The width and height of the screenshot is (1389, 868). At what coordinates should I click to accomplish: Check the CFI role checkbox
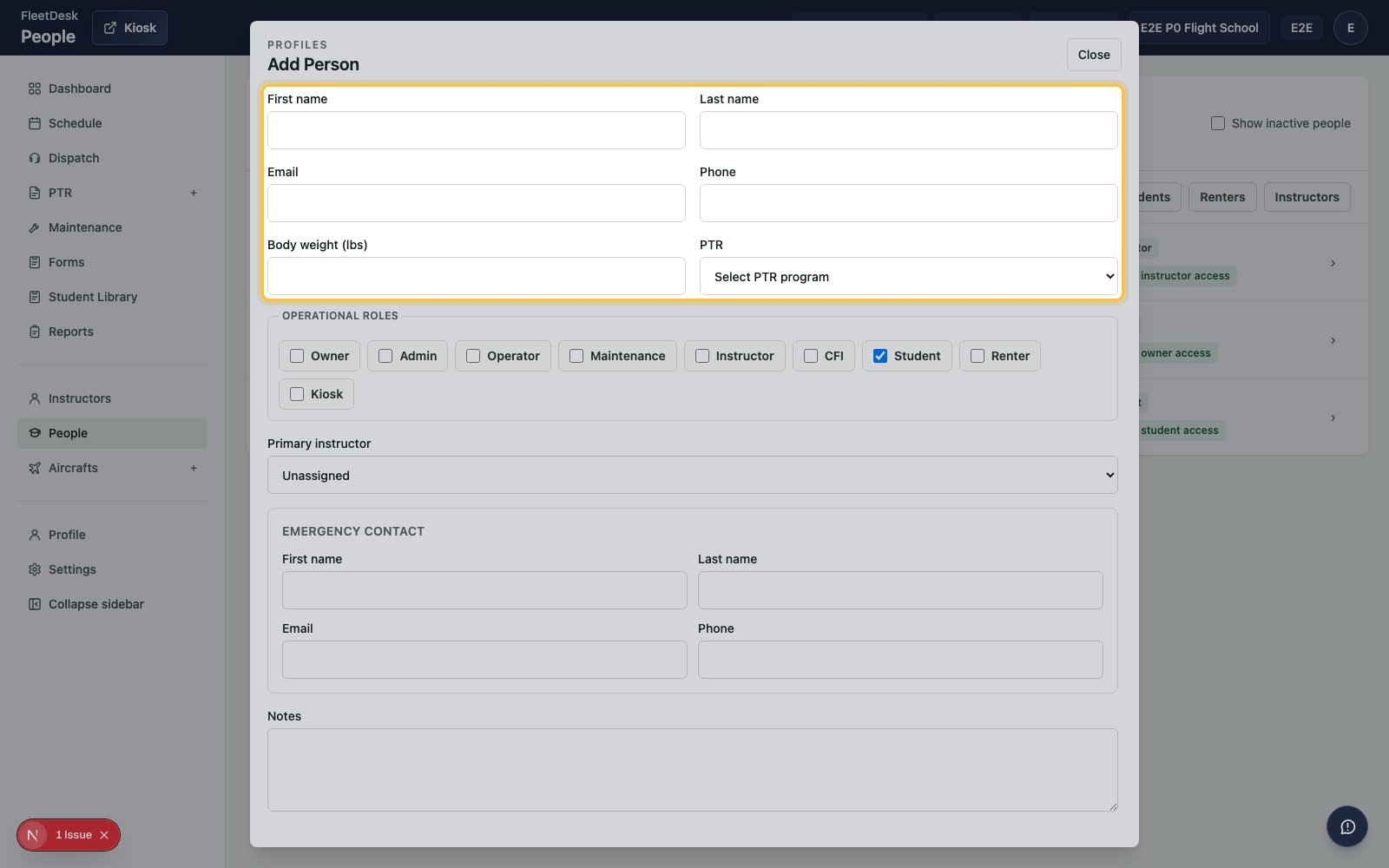click(811, 356)
